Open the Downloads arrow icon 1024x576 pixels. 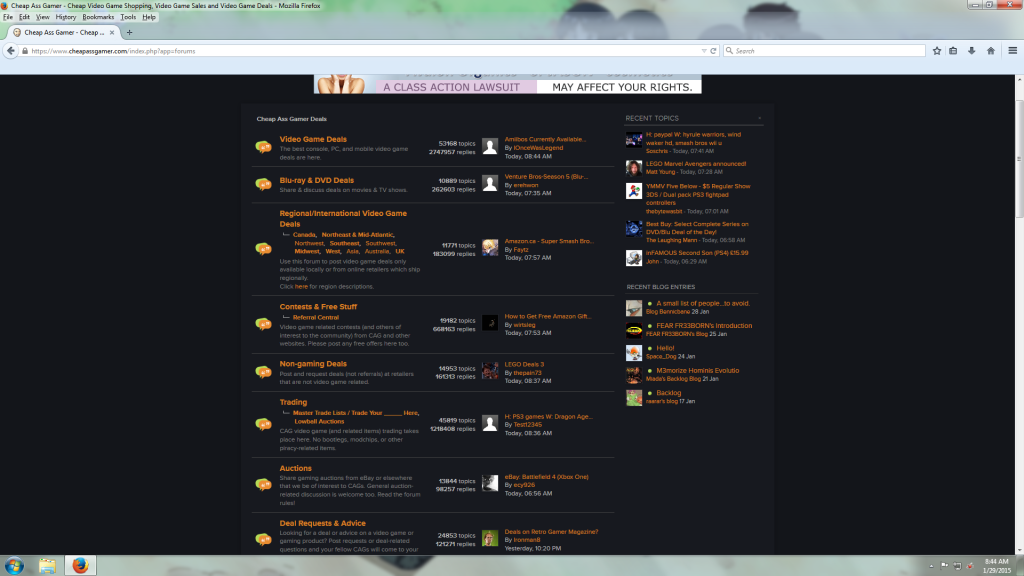(x=972, y=50)
